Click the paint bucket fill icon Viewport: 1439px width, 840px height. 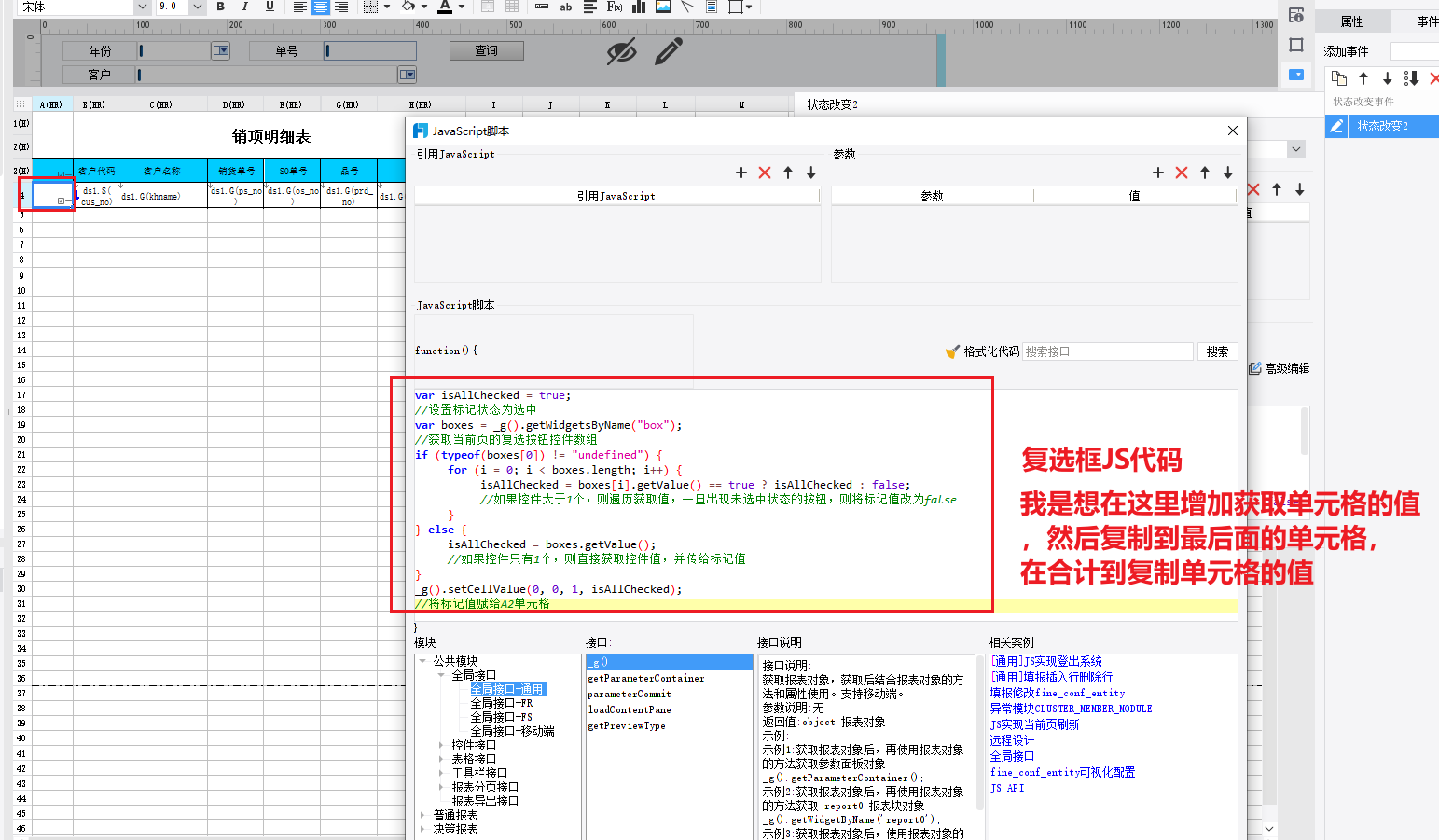click(408, 7)
